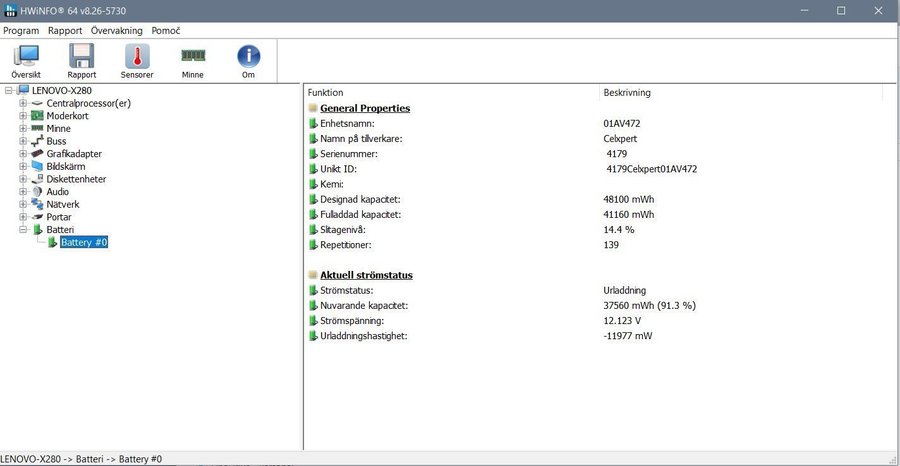Click the Centralprocessor(er) chip icon
The width and height of the screenshot is (900, 466).
[37, 103]
